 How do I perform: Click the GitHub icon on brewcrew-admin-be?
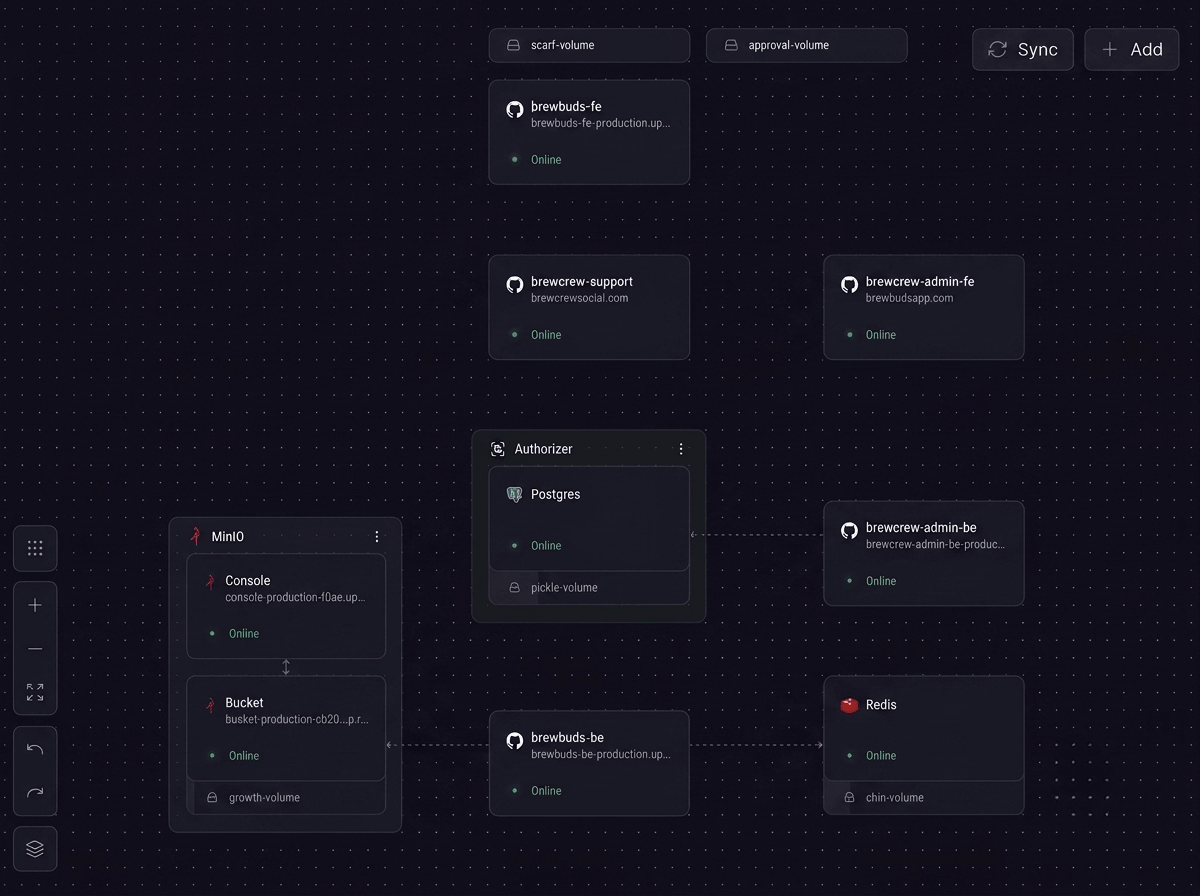click(x=849, y=530)
